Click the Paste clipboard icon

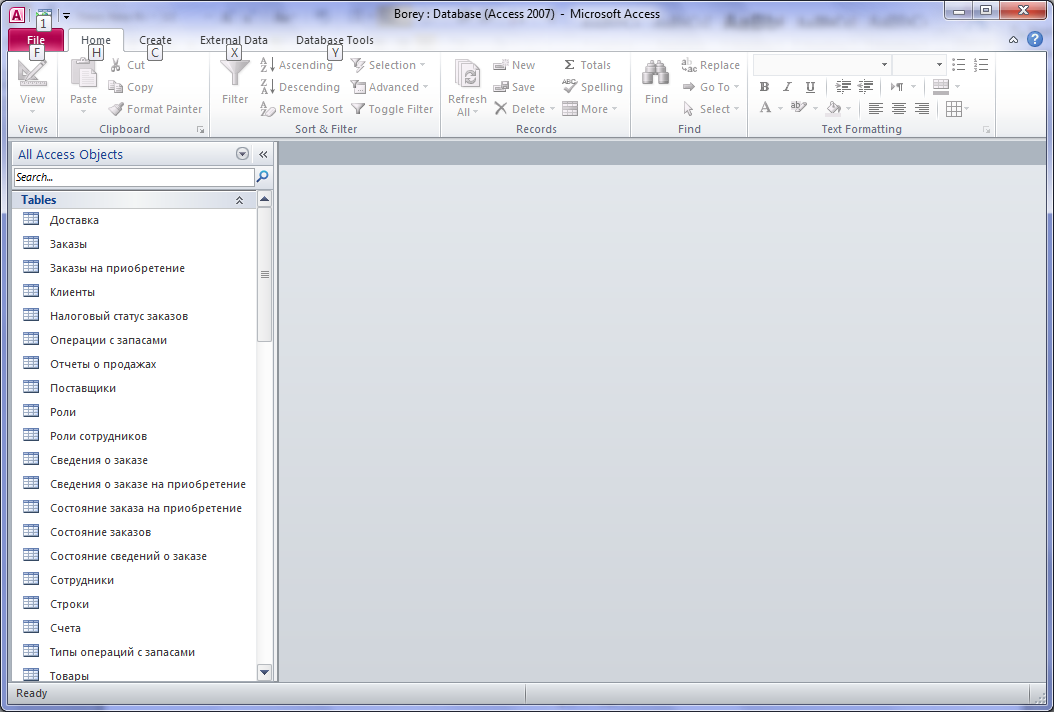83,73
